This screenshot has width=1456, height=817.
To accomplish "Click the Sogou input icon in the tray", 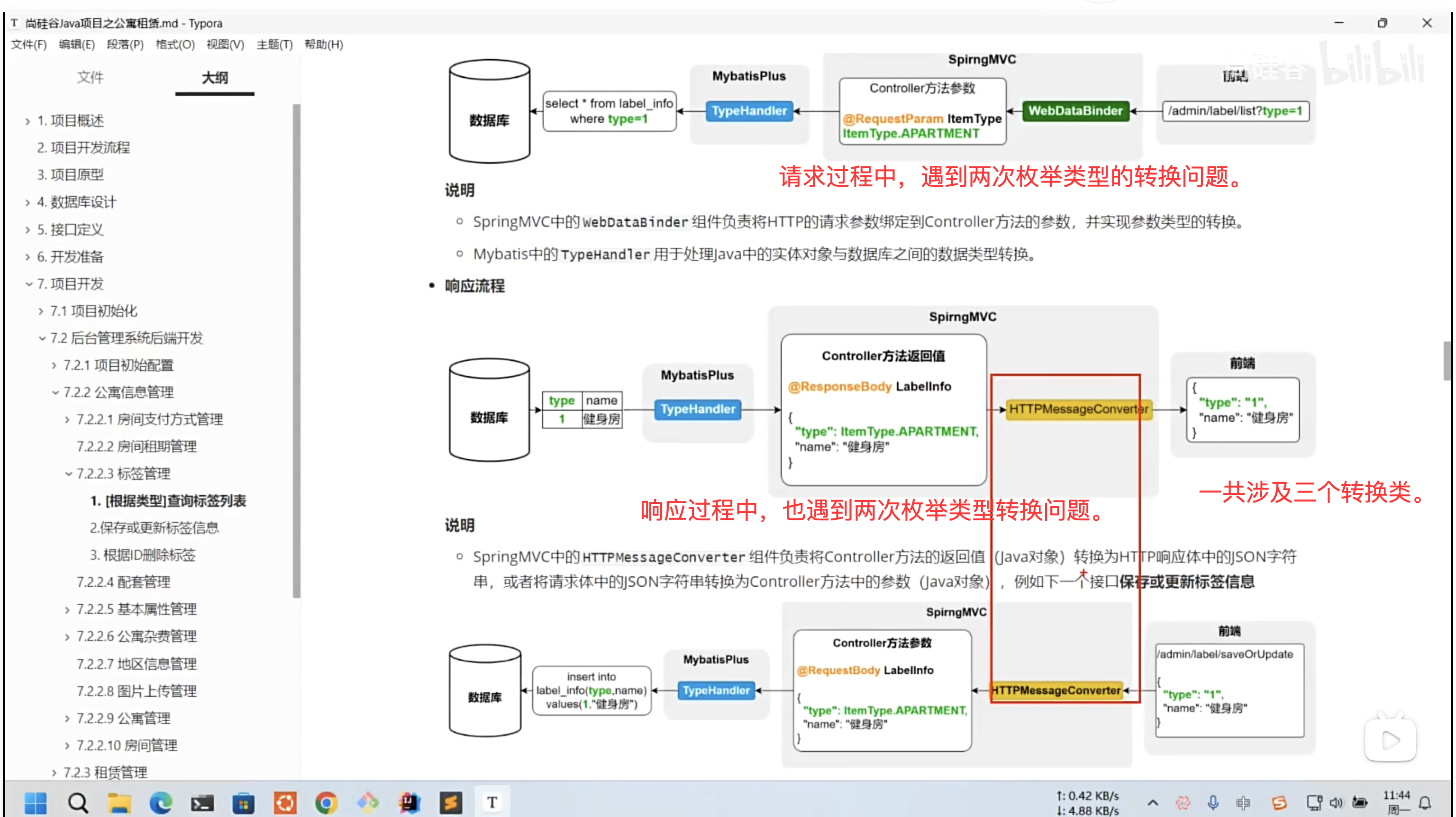I will (1279, 801).
